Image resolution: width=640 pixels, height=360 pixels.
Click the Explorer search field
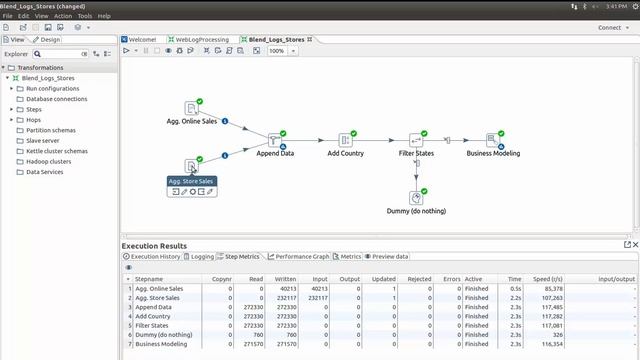tap(61, 54)
